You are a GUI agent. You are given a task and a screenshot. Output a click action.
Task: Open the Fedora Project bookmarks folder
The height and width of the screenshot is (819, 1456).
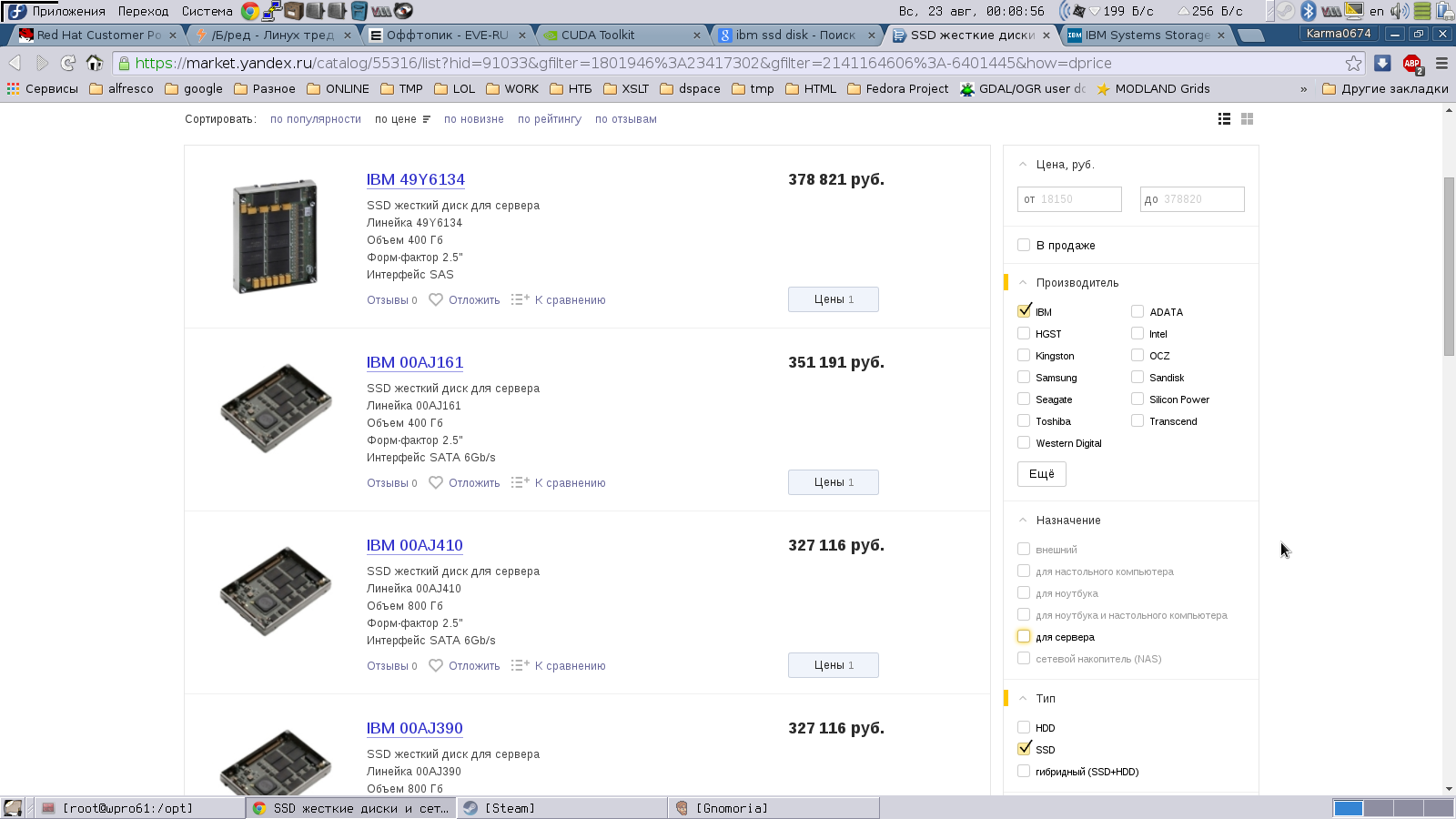tap(897, 88)
